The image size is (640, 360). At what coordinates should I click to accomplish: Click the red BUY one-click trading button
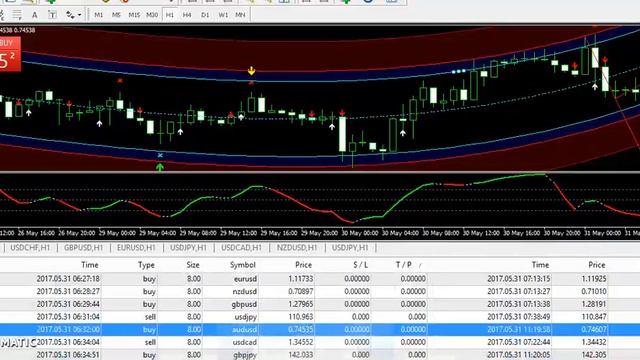click(10, 54)
